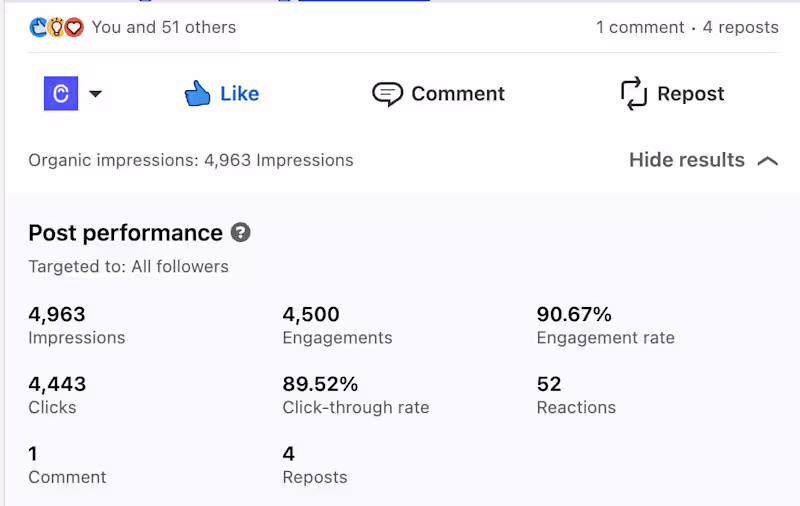Image resolution: width=800 pixels, height=506 pixels.
Task: Select the 4,443 Clicks metric
Action: [x=57, y=395]
